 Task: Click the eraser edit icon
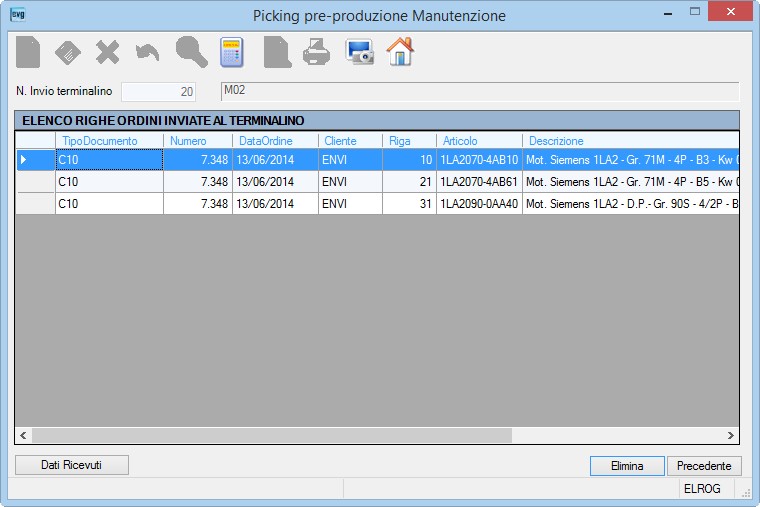pyautogui.click(x=68, y=52)
